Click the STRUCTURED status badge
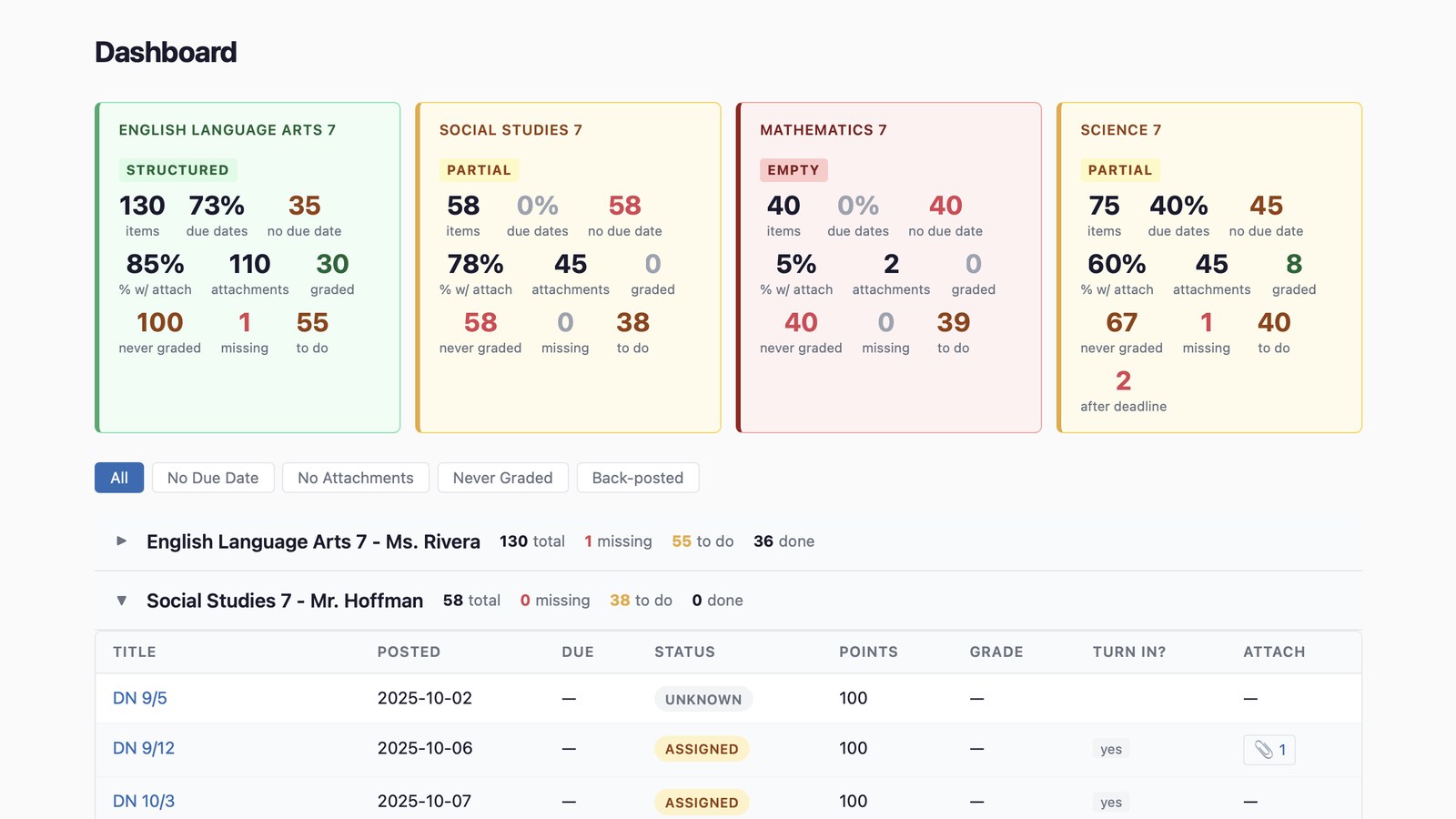The image size is (1456, 819). pos(177,170)
